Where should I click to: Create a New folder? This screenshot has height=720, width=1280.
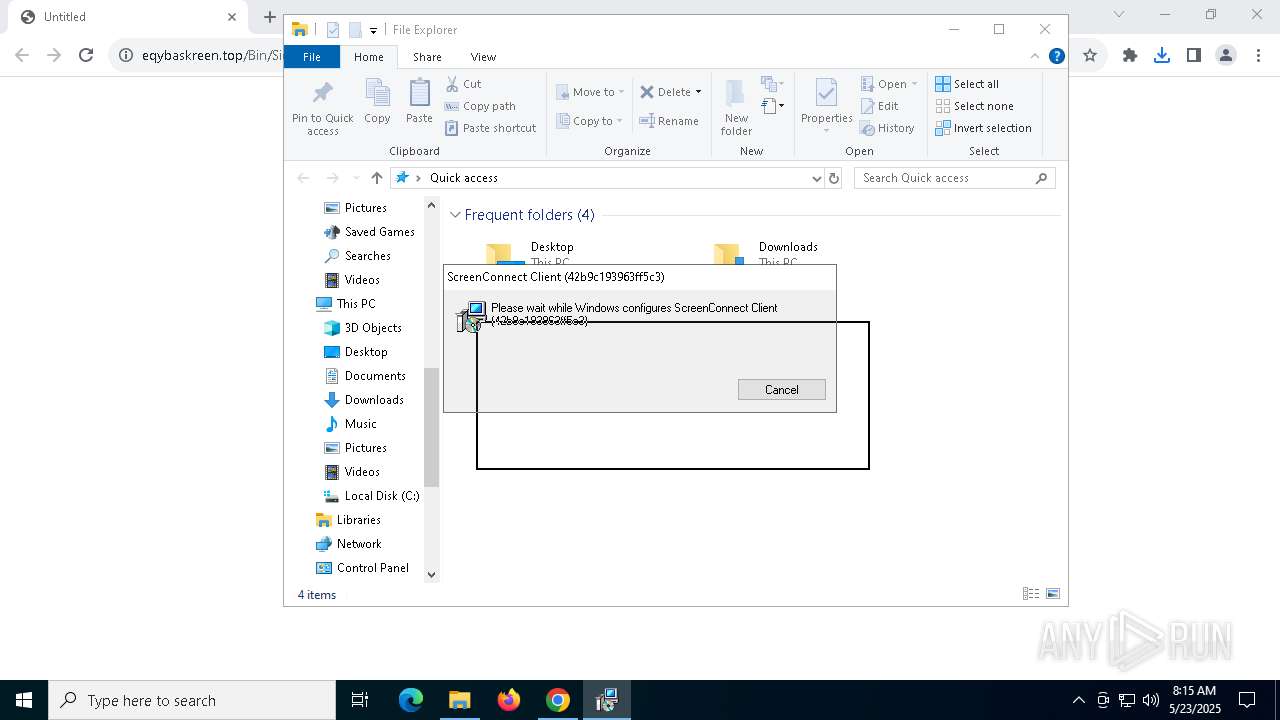[736, 107]
